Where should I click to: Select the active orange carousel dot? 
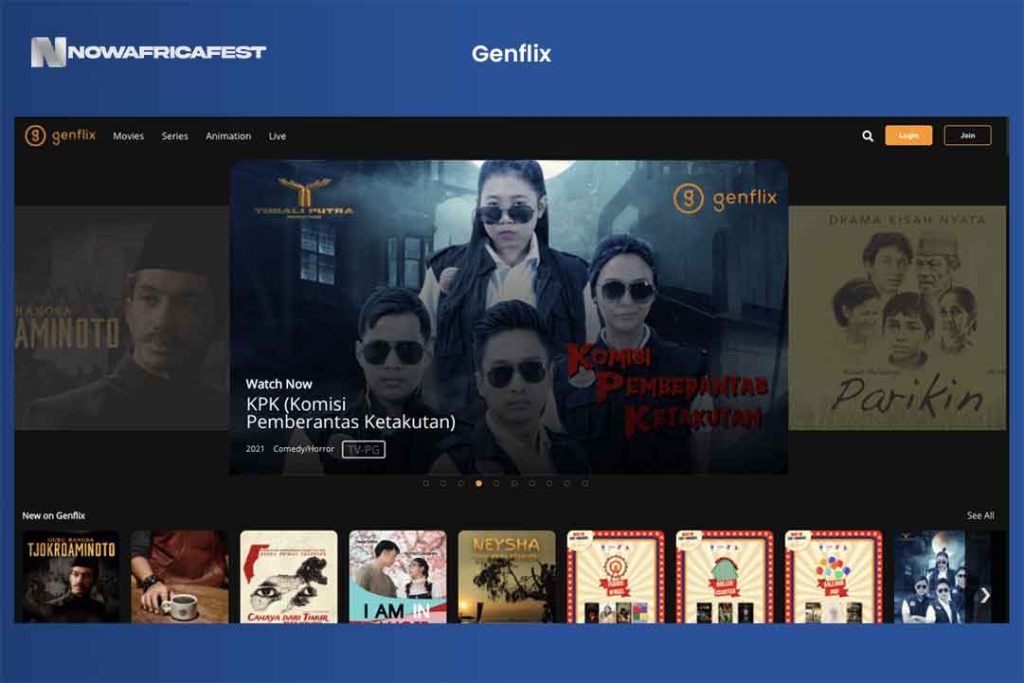[x=479, y=483]
